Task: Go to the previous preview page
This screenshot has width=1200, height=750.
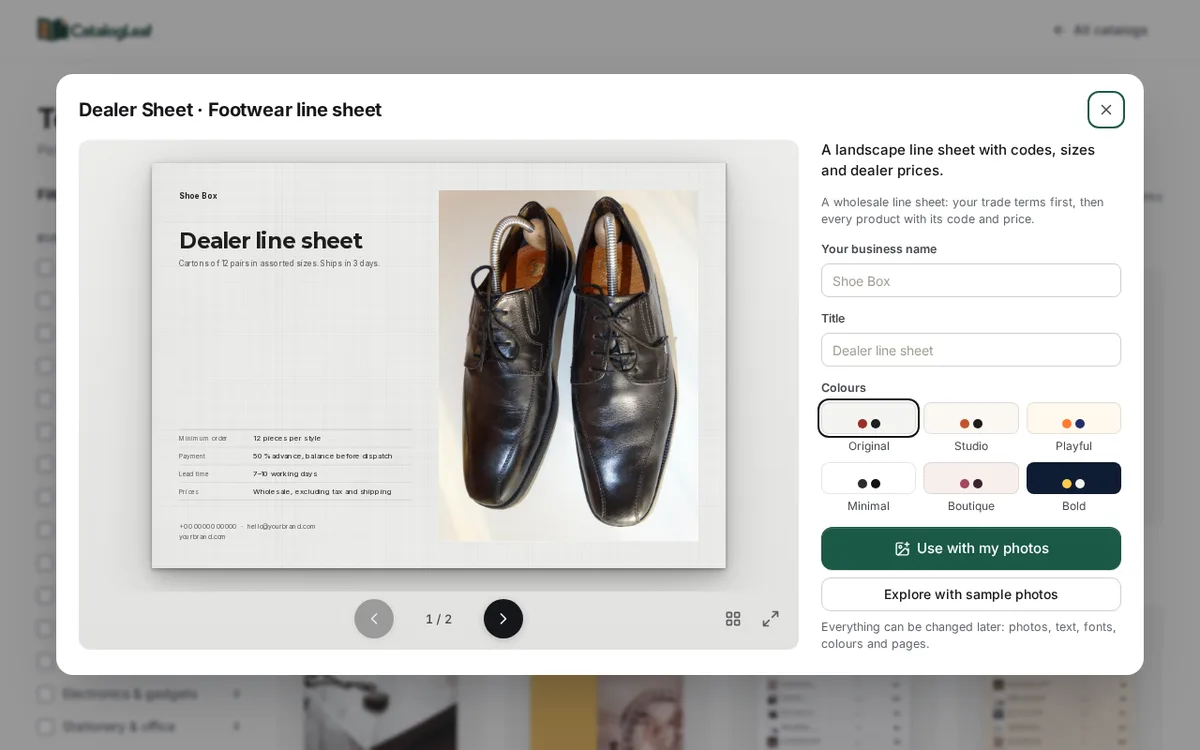Action: coord(374,619)
